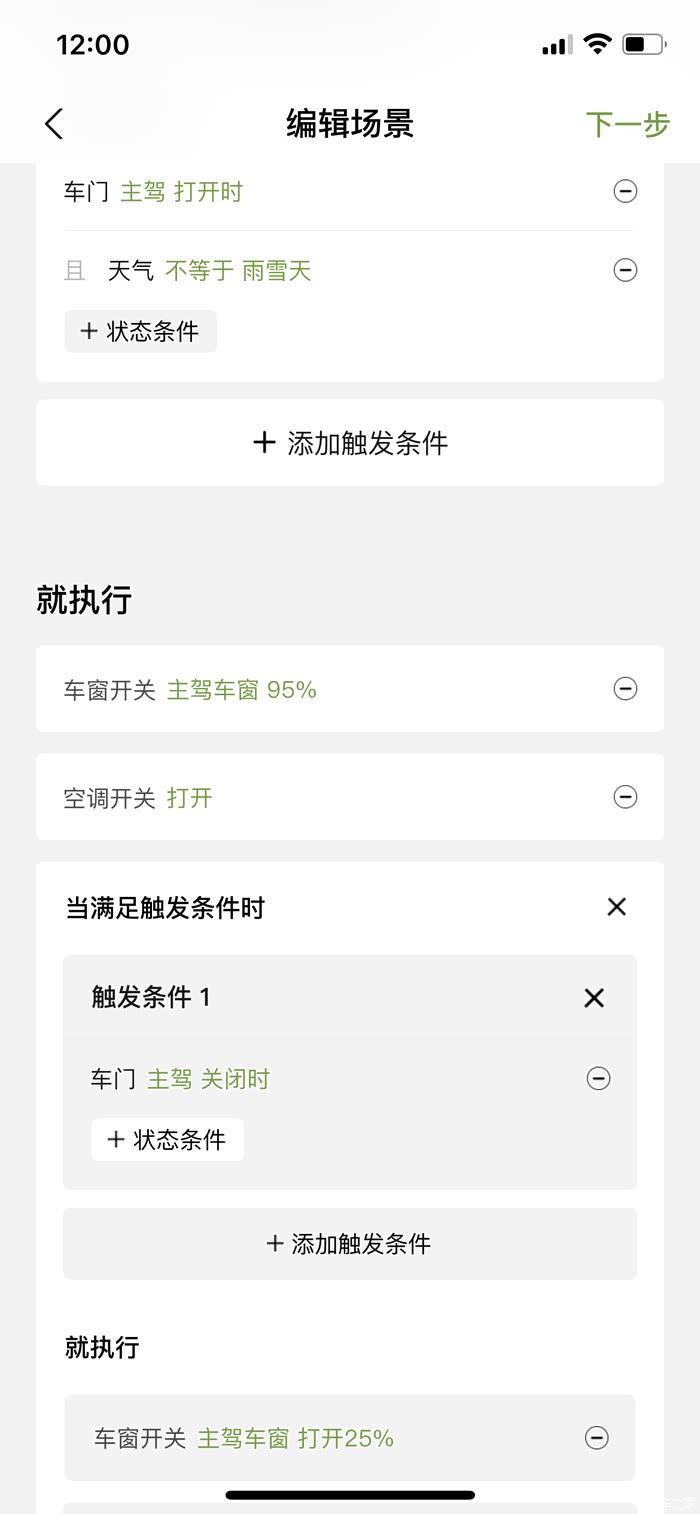Tap the back arrow in the header

point(54,124)
